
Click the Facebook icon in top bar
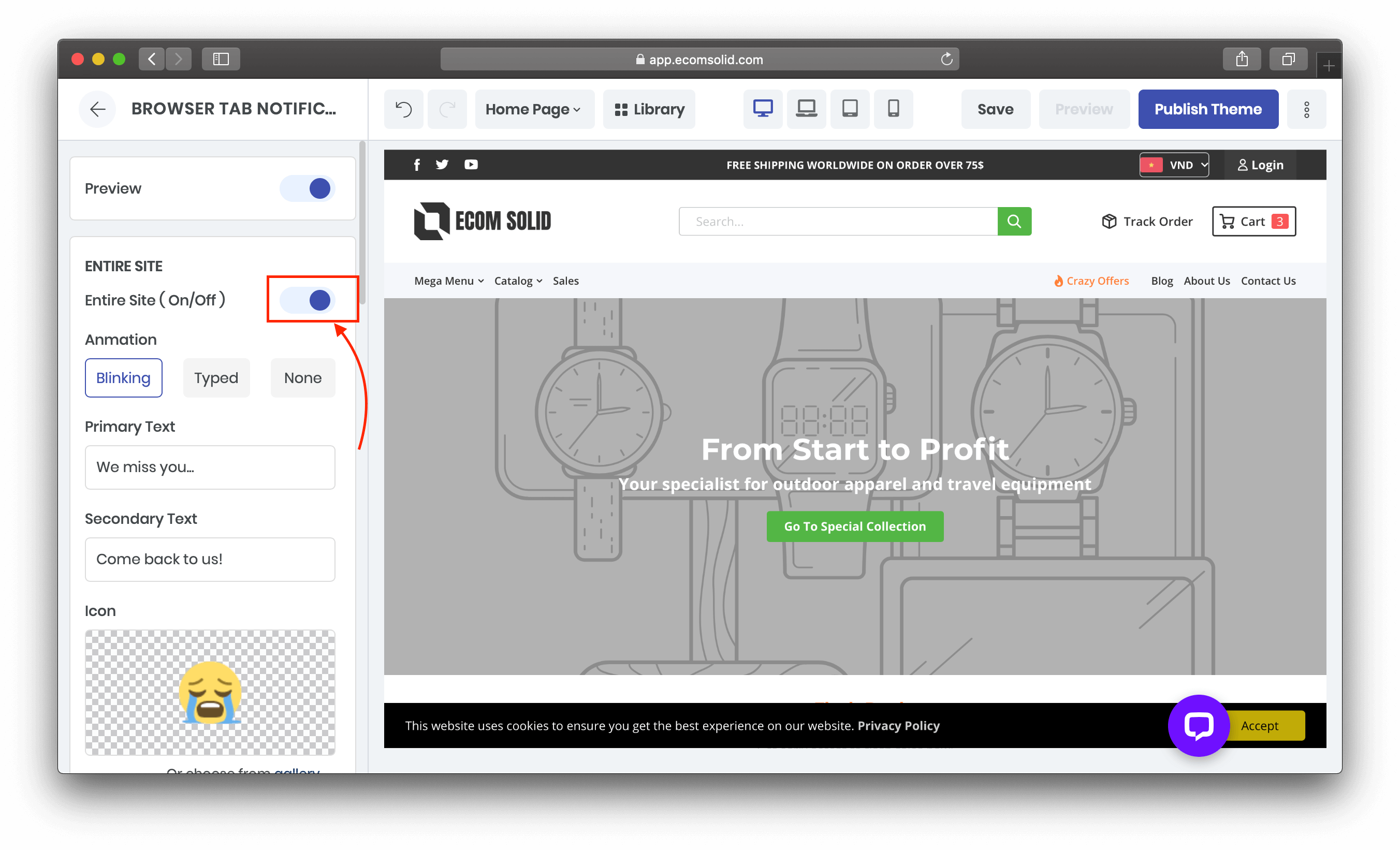[417, 165]
